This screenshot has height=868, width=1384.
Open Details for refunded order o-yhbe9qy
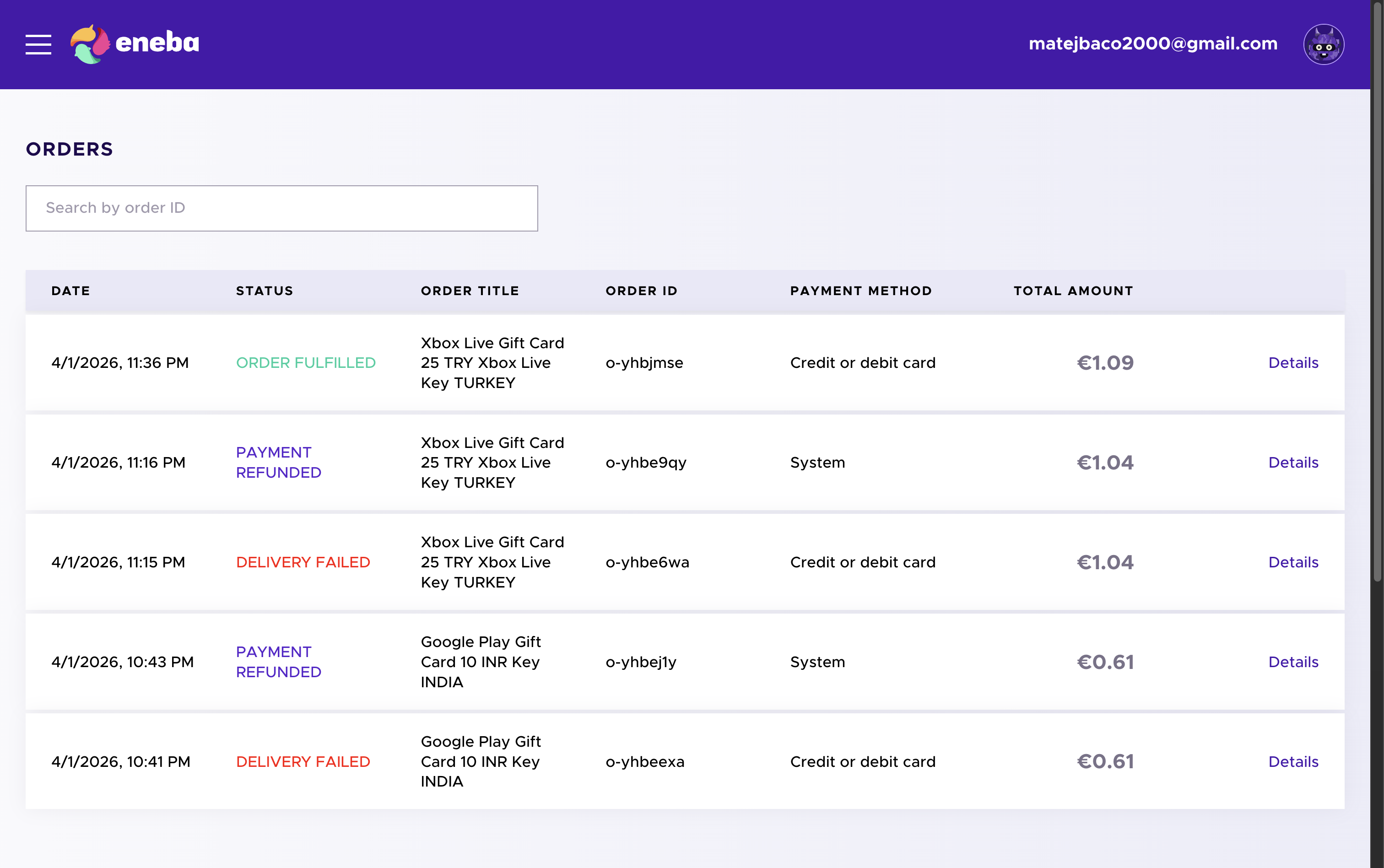(1293, 462)
